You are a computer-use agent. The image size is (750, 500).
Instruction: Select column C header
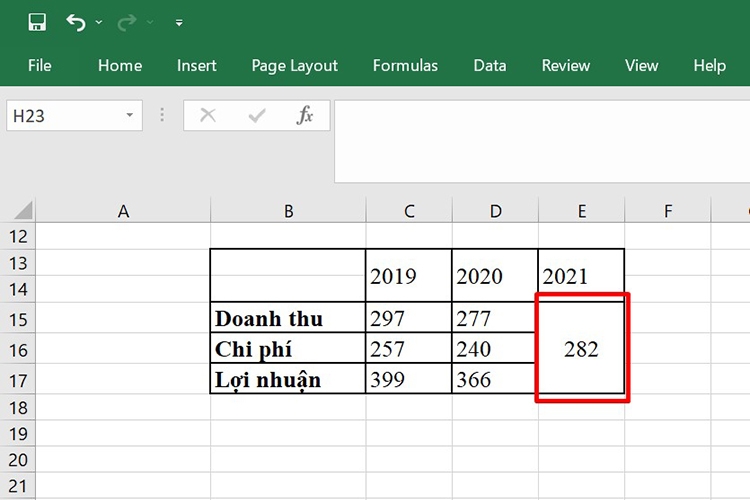pyautogui.click(x=409, y=211)
